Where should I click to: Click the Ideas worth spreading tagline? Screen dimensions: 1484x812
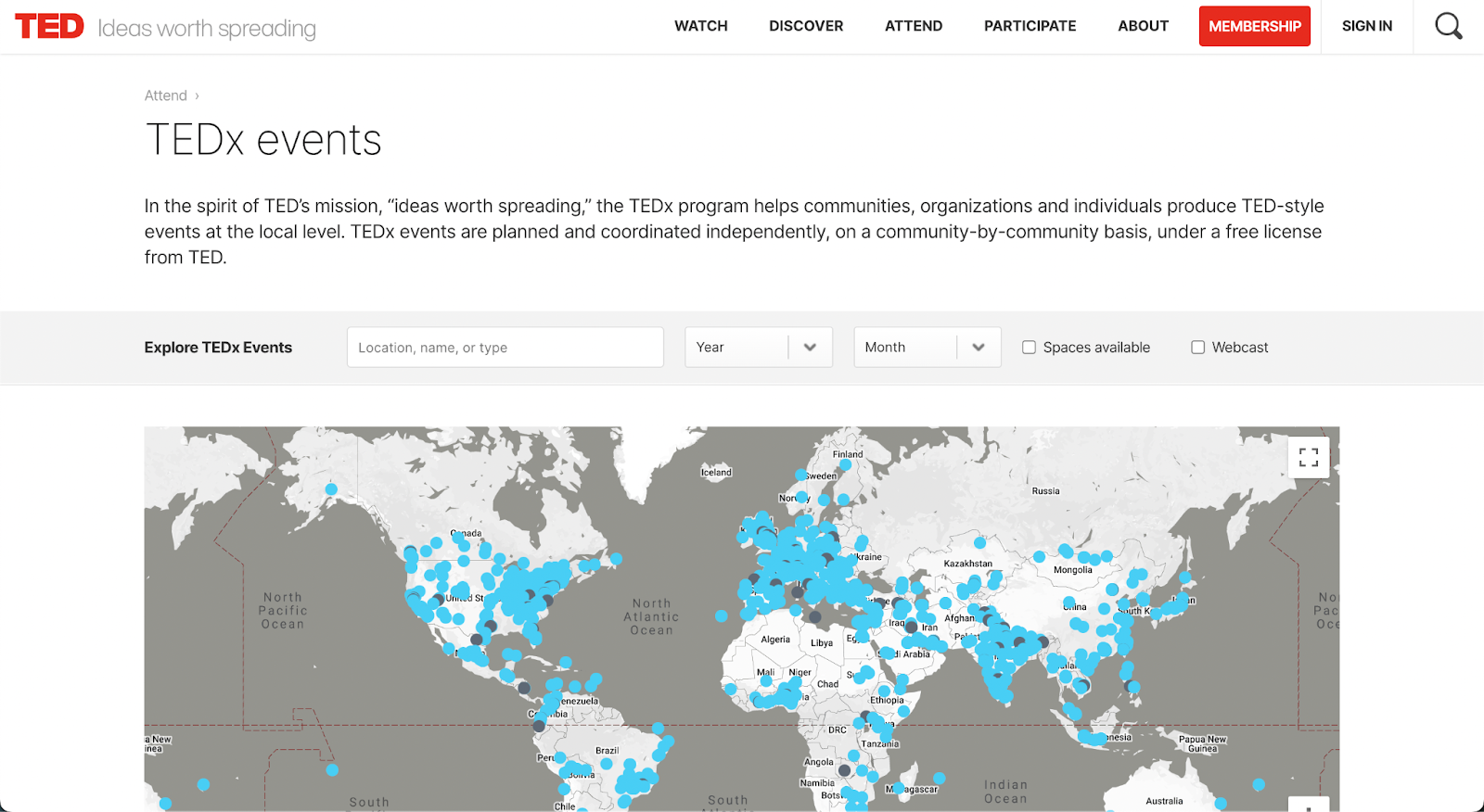(207, 29)
